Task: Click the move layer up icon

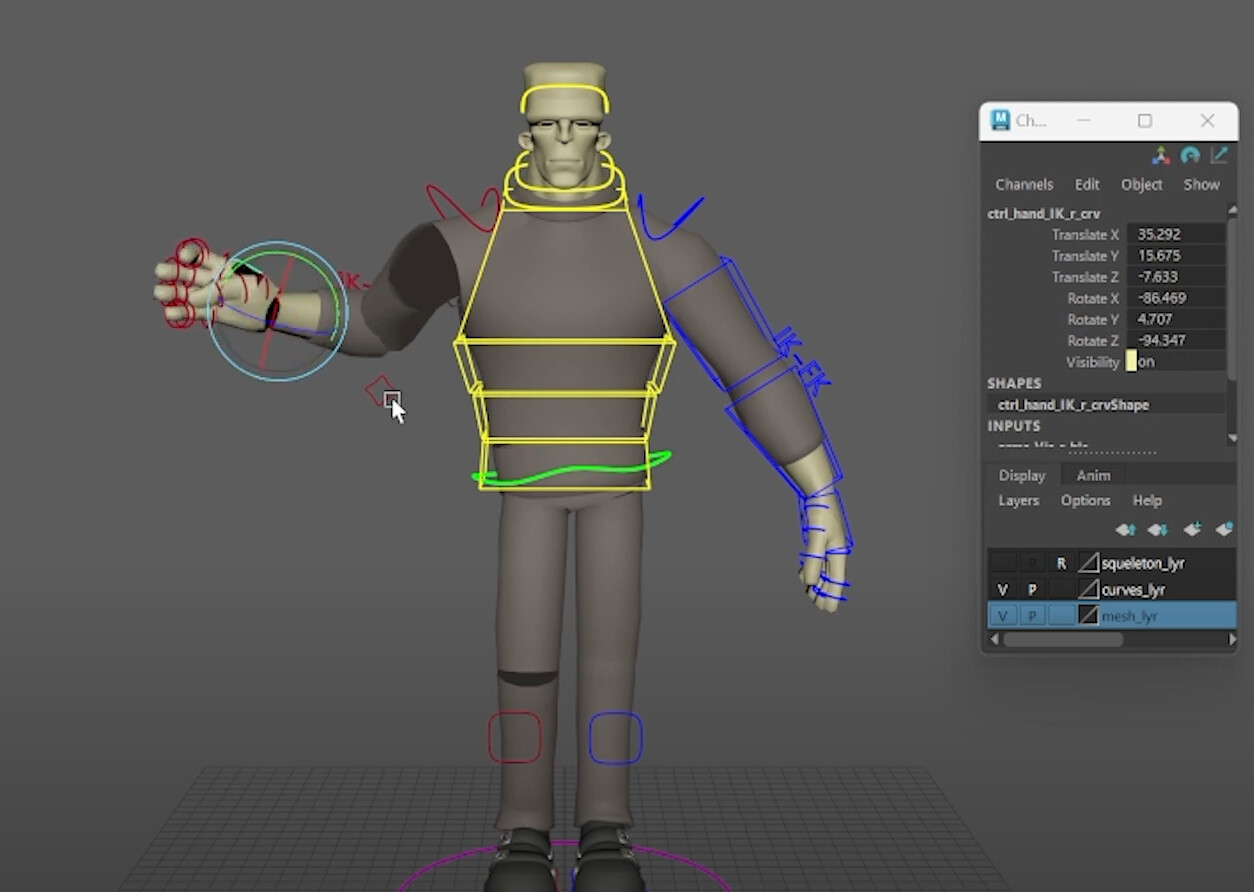Action: click(x=1125, y=529)
